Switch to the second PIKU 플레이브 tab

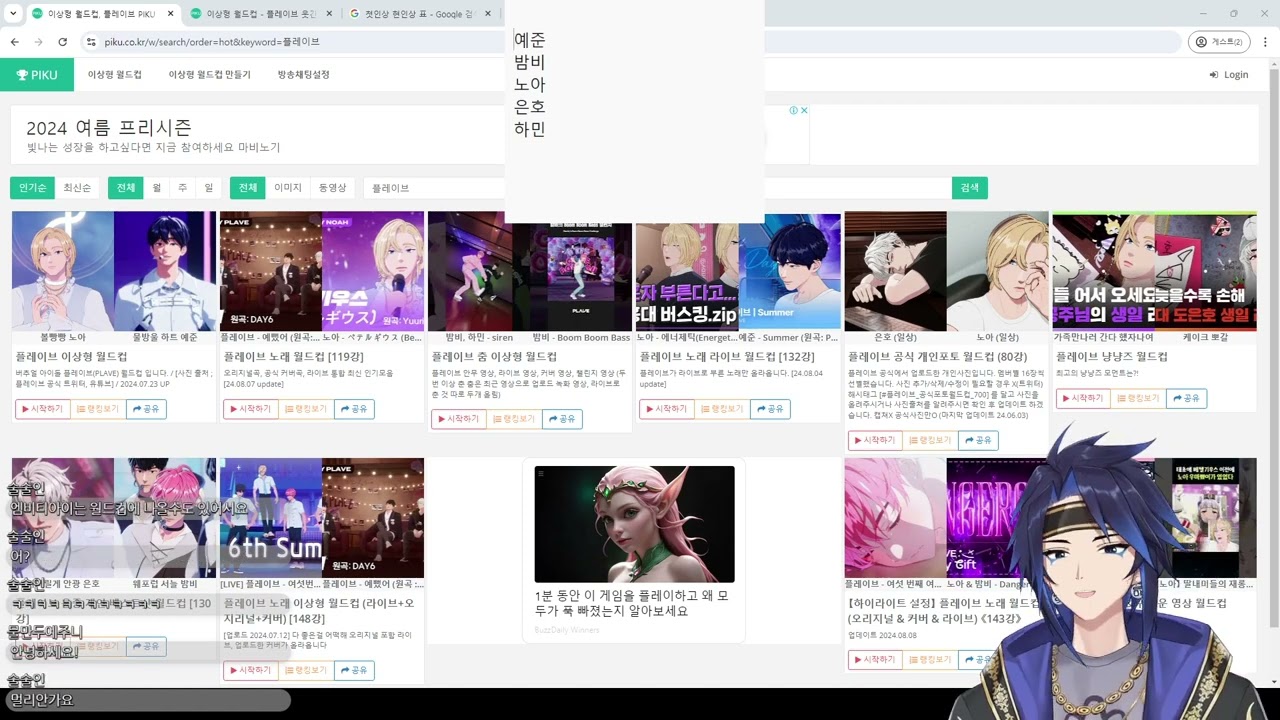[x=262, y=14]
